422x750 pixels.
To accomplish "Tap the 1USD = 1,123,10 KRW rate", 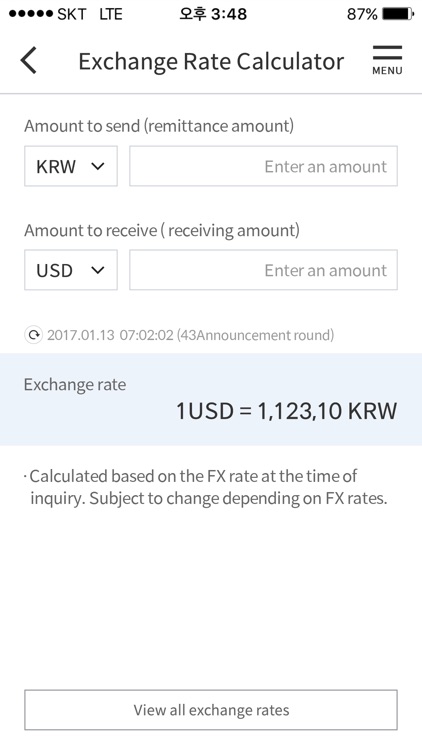I will (287, 411).
